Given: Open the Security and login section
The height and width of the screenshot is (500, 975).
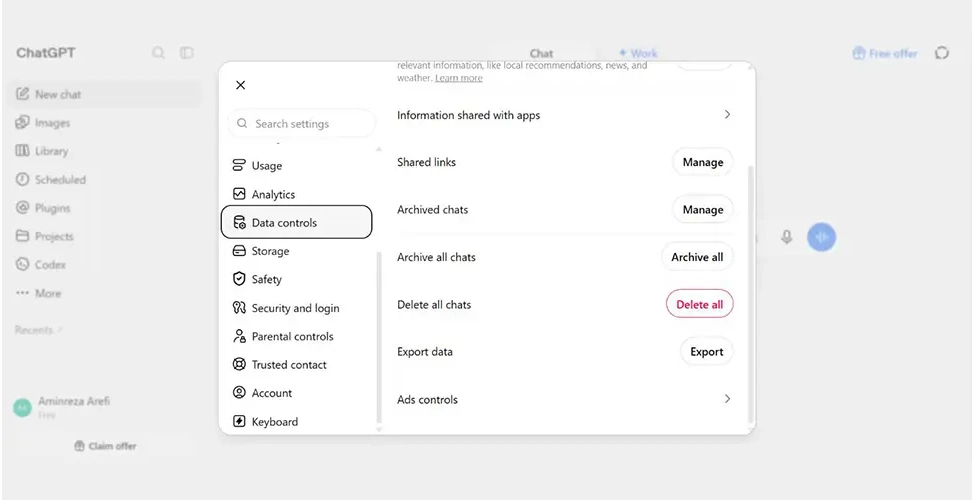Looking at the screenshot, I should point(297,308).
